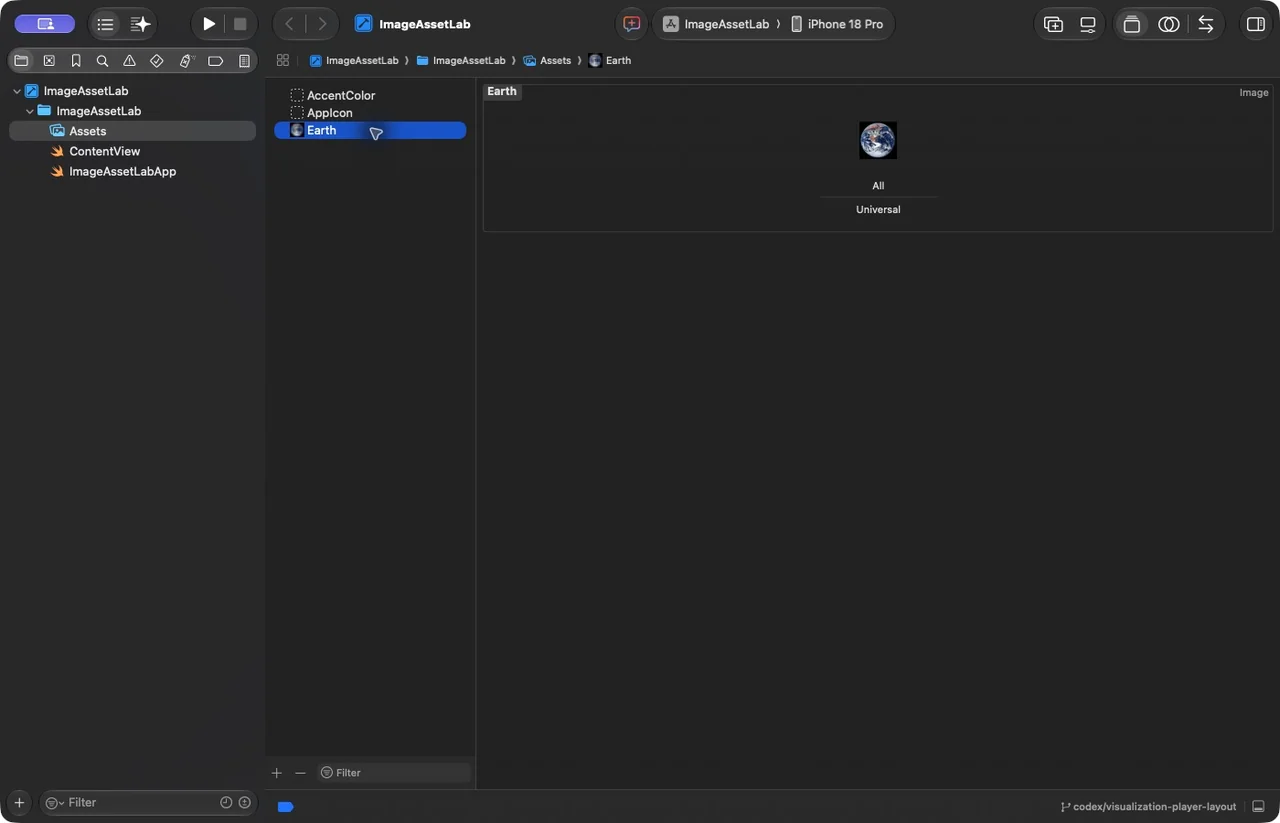Click the code review arrows icon

point(1206,24)
